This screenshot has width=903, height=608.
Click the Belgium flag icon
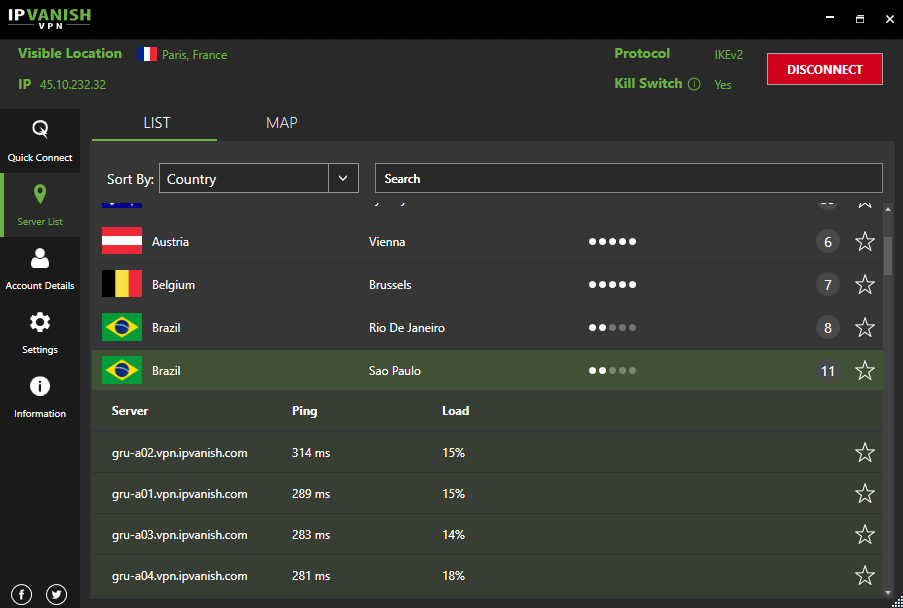coord(122,284)
